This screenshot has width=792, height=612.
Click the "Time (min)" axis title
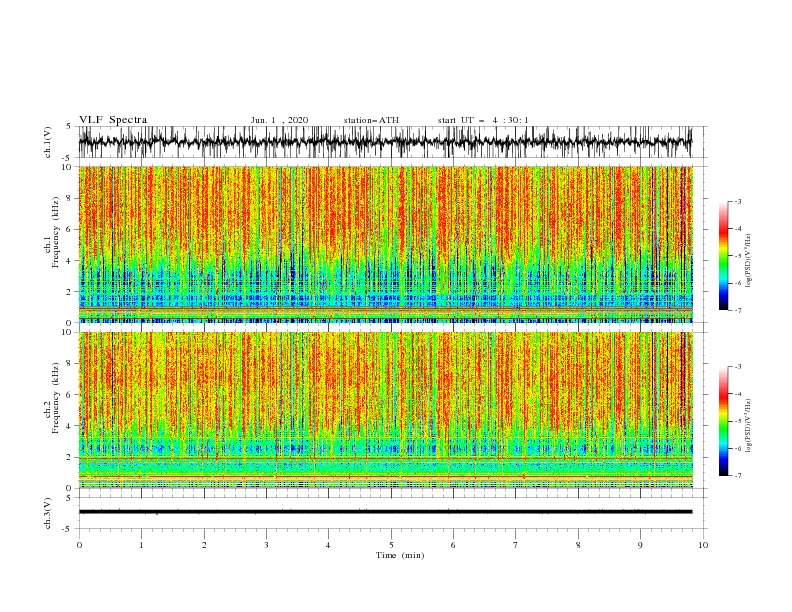(400, 555)
